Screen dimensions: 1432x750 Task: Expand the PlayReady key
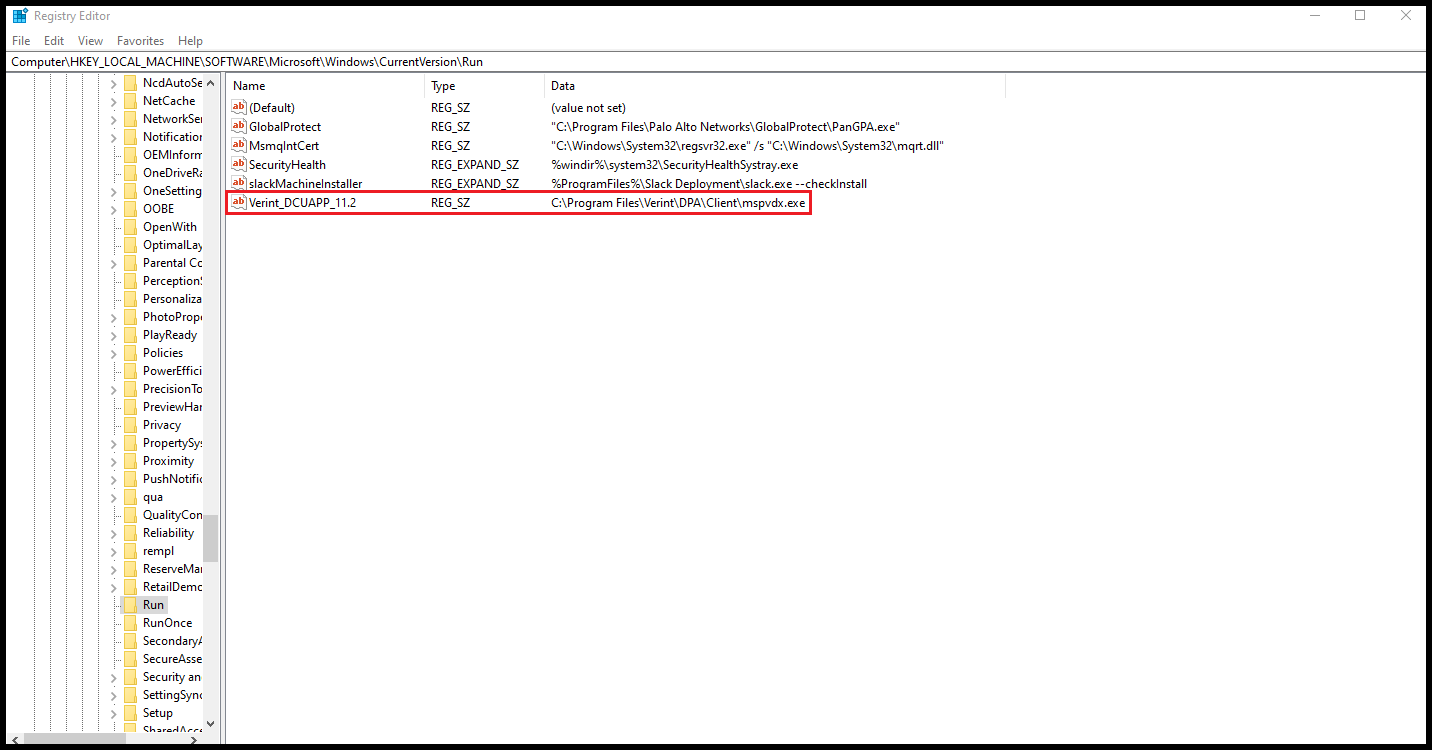point(114,335)
